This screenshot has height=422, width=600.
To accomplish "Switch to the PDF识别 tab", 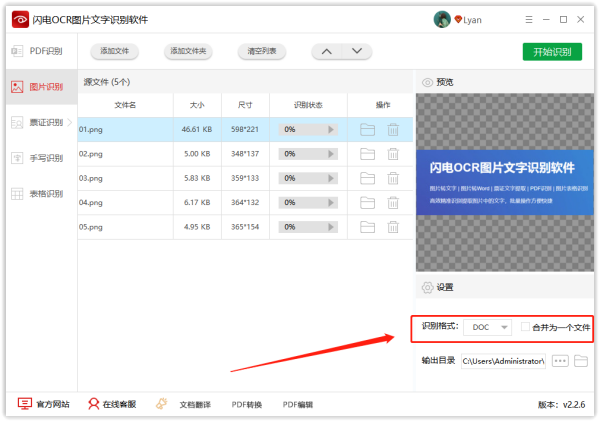I will [x=39, y=51].
